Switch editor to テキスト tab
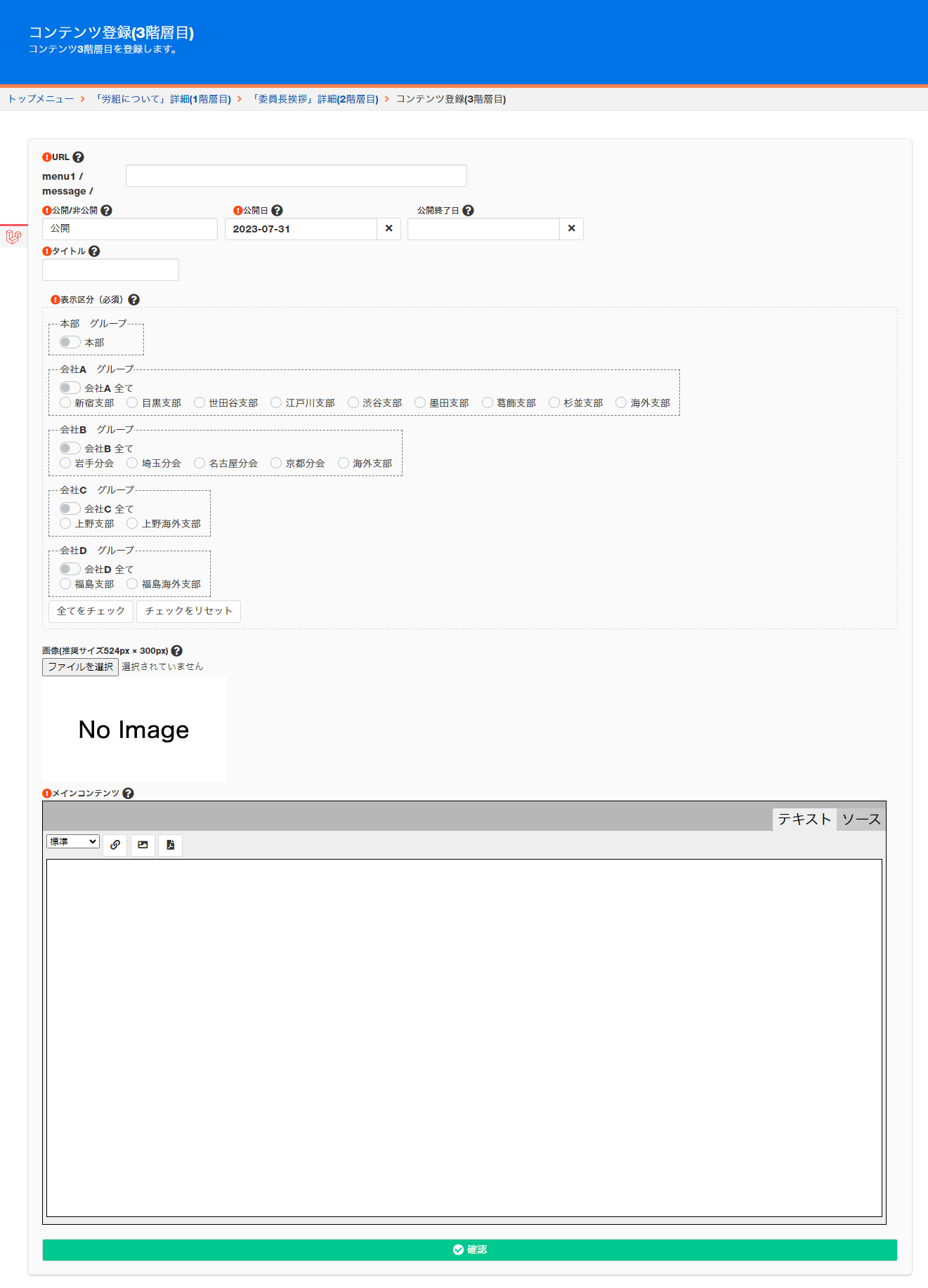 pos(804,819)
